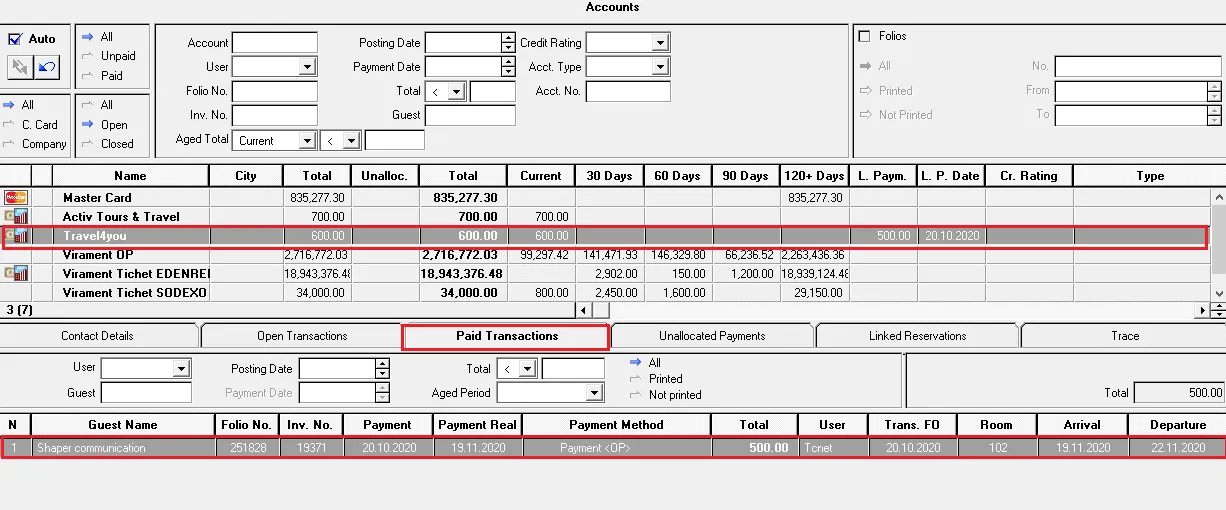Click the top Posting Date spinner arrows
Viewport: 1226px width, 510px height.
point(508,43)
